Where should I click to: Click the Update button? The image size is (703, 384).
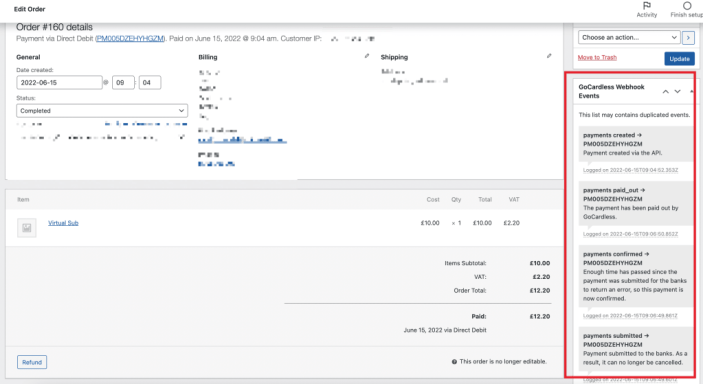pyautogui.click(x=679, y=59)
